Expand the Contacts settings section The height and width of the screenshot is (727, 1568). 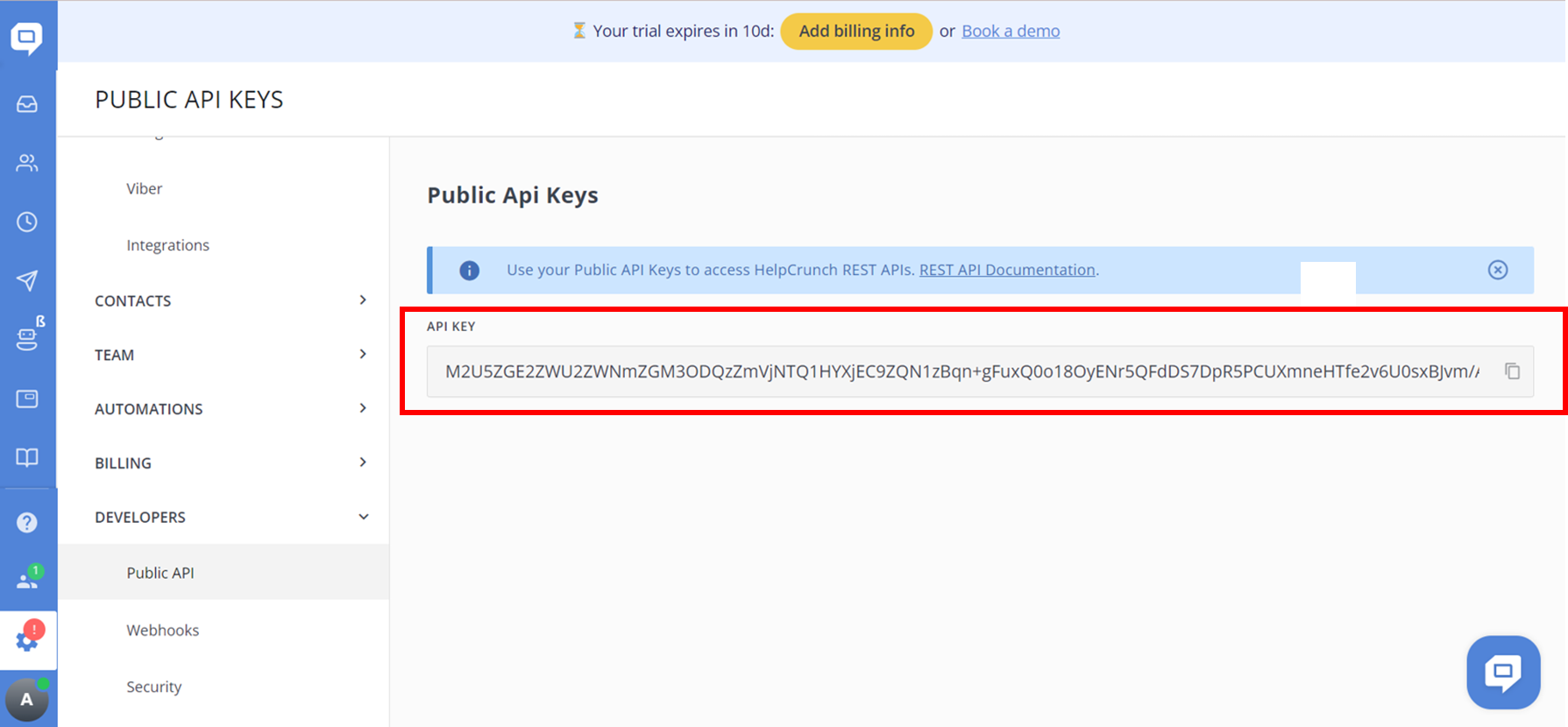[231, 300]
